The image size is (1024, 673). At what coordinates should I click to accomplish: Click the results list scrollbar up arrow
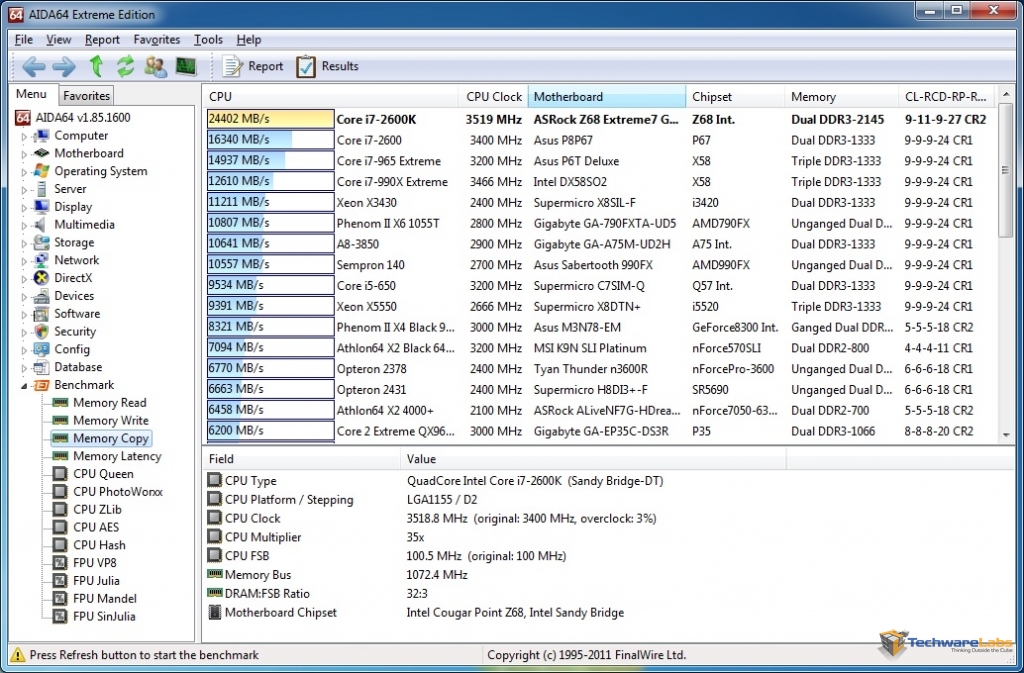tap(1006, 95)
